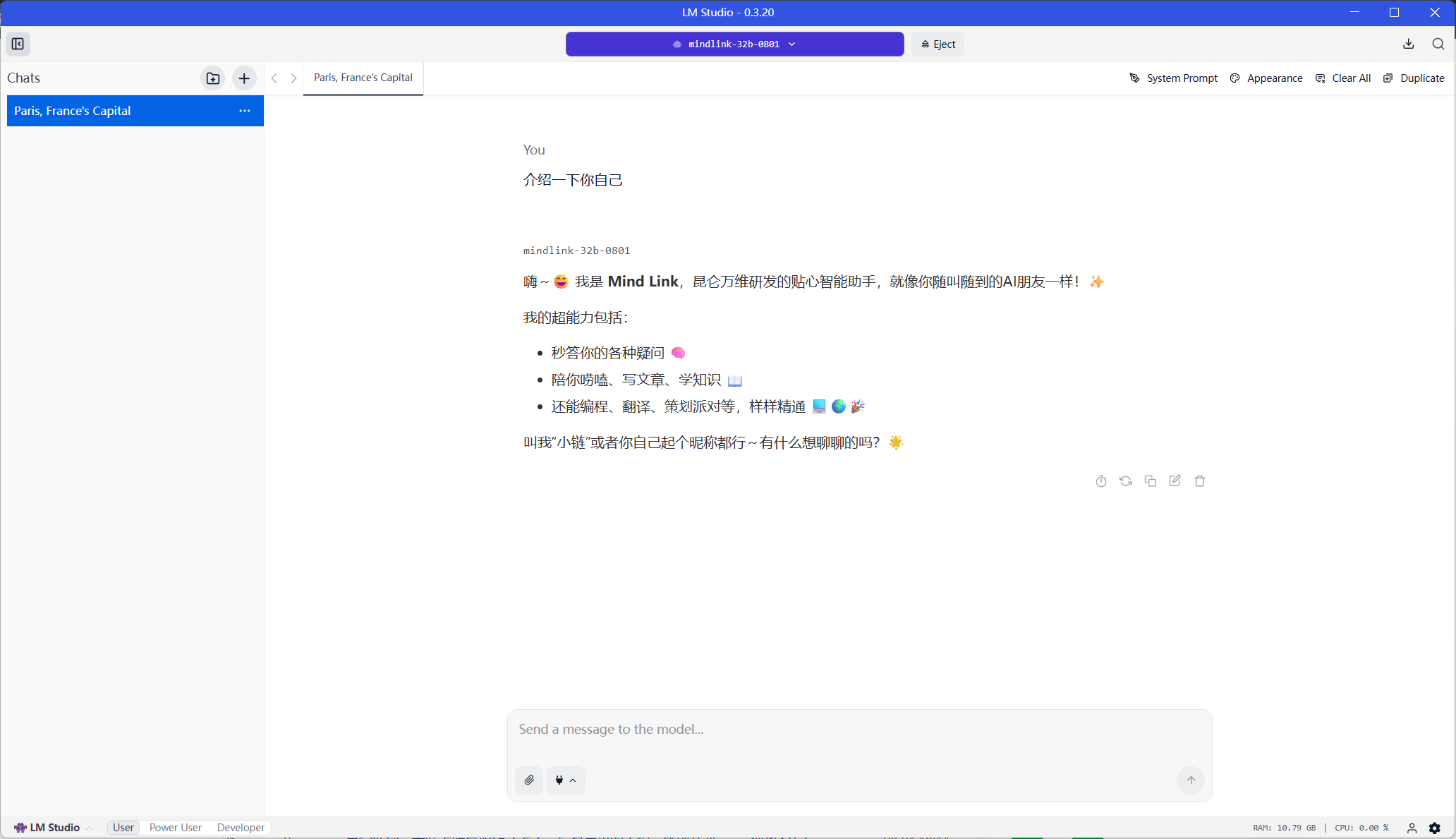Viewport: 1456px width, 839px height.
Task: Click the LM Studio logo in status bar
Action: 47,828
